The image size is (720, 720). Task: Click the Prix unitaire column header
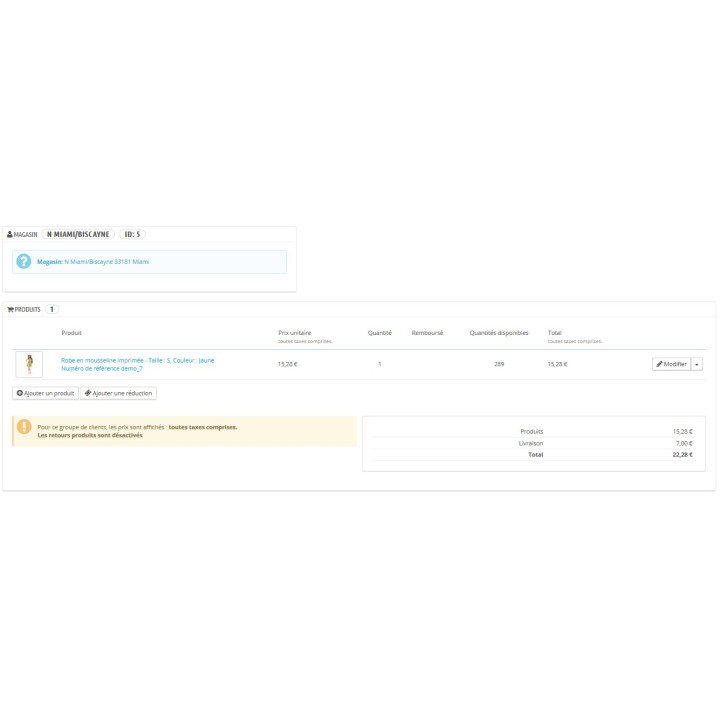click(295, 333)
